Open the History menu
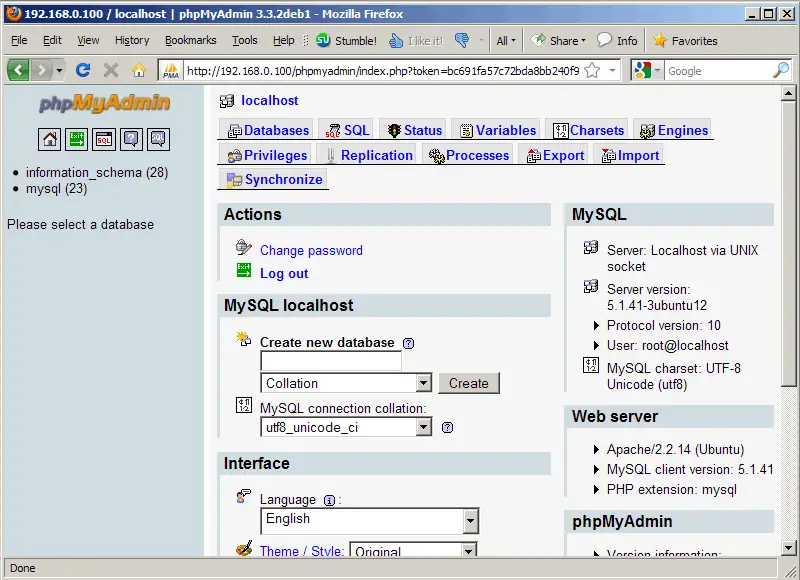This screenshot has width=800, height=580. 132,40
